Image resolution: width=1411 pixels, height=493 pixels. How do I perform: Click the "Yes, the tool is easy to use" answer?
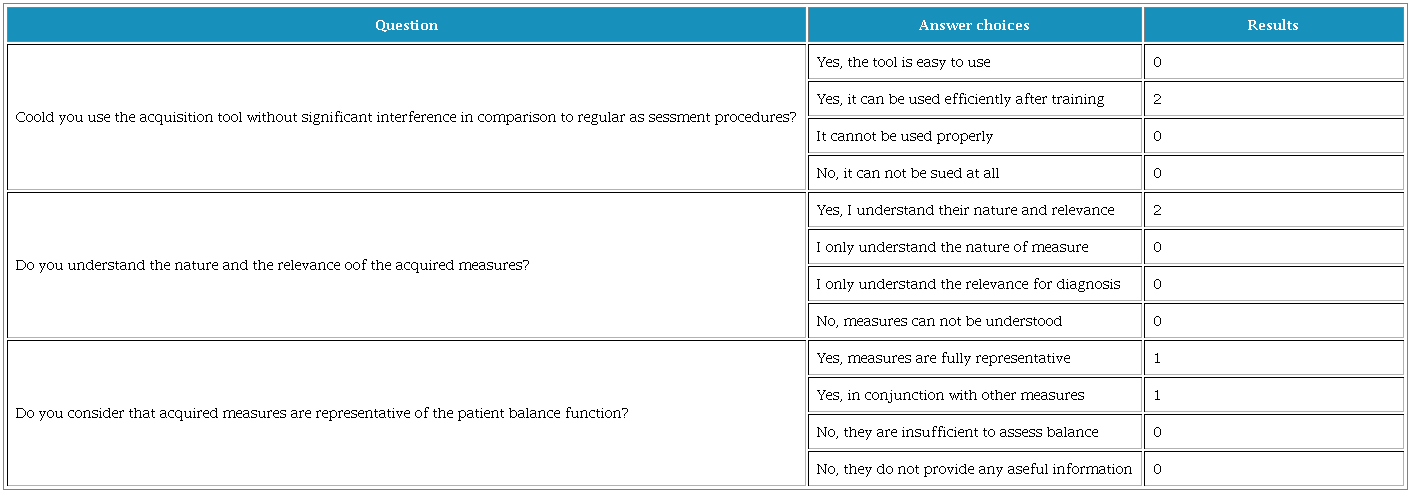coord(903,62)
